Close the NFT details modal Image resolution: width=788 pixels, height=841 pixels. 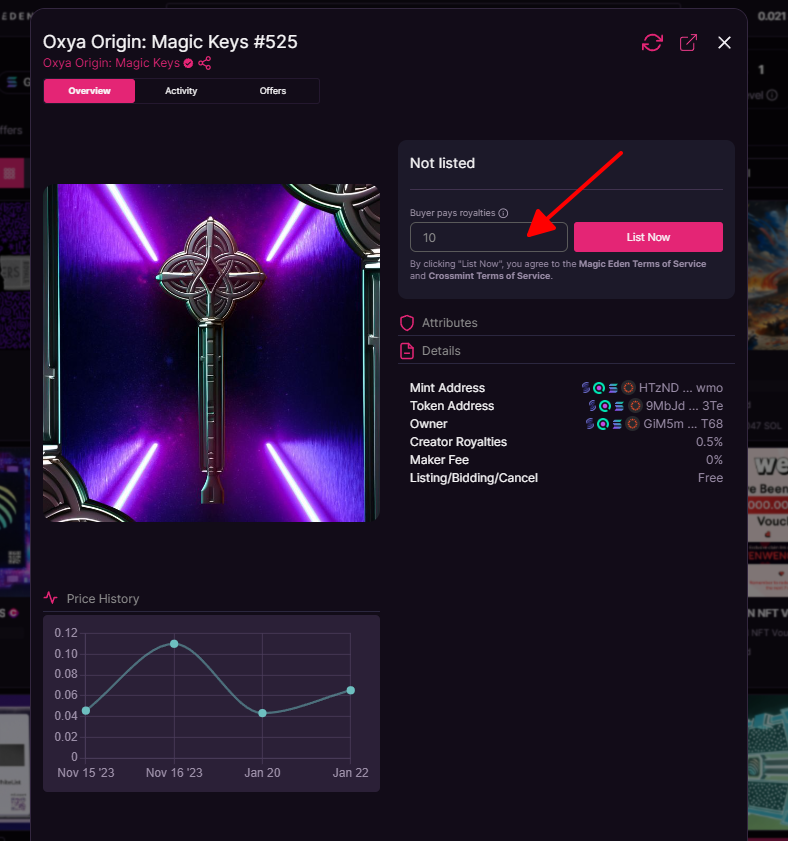[x=724, y=42]
